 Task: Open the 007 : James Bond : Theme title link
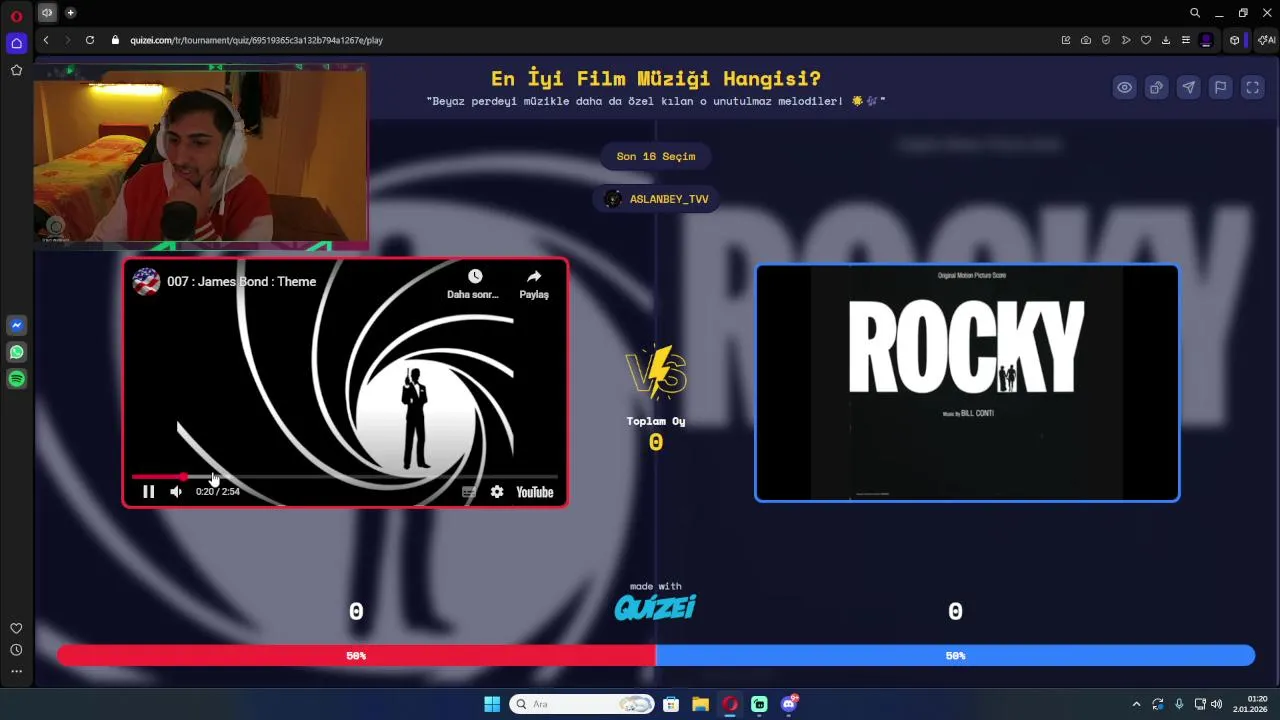(242, 282)
